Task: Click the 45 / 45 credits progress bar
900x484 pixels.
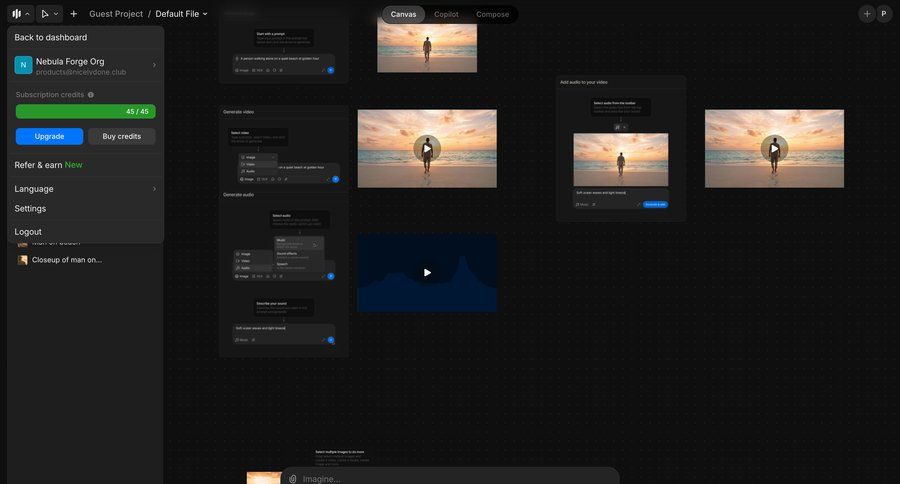Action: (86, 111)
